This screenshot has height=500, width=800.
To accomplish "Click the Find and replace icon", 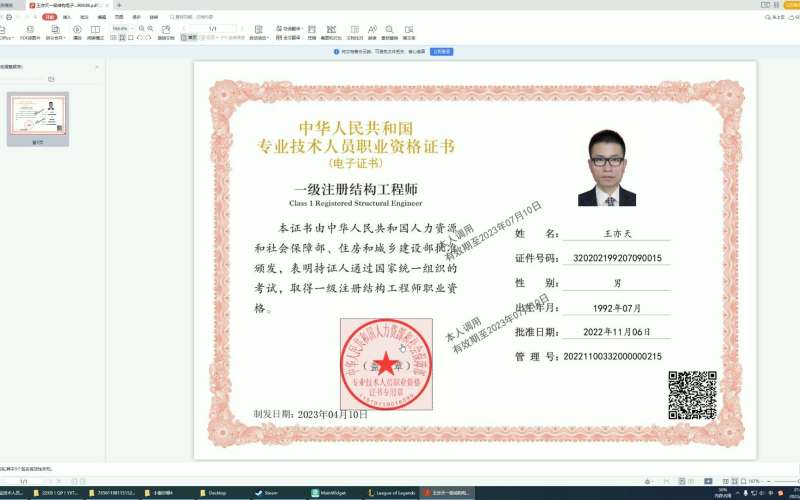I will (x=390, y=32).
